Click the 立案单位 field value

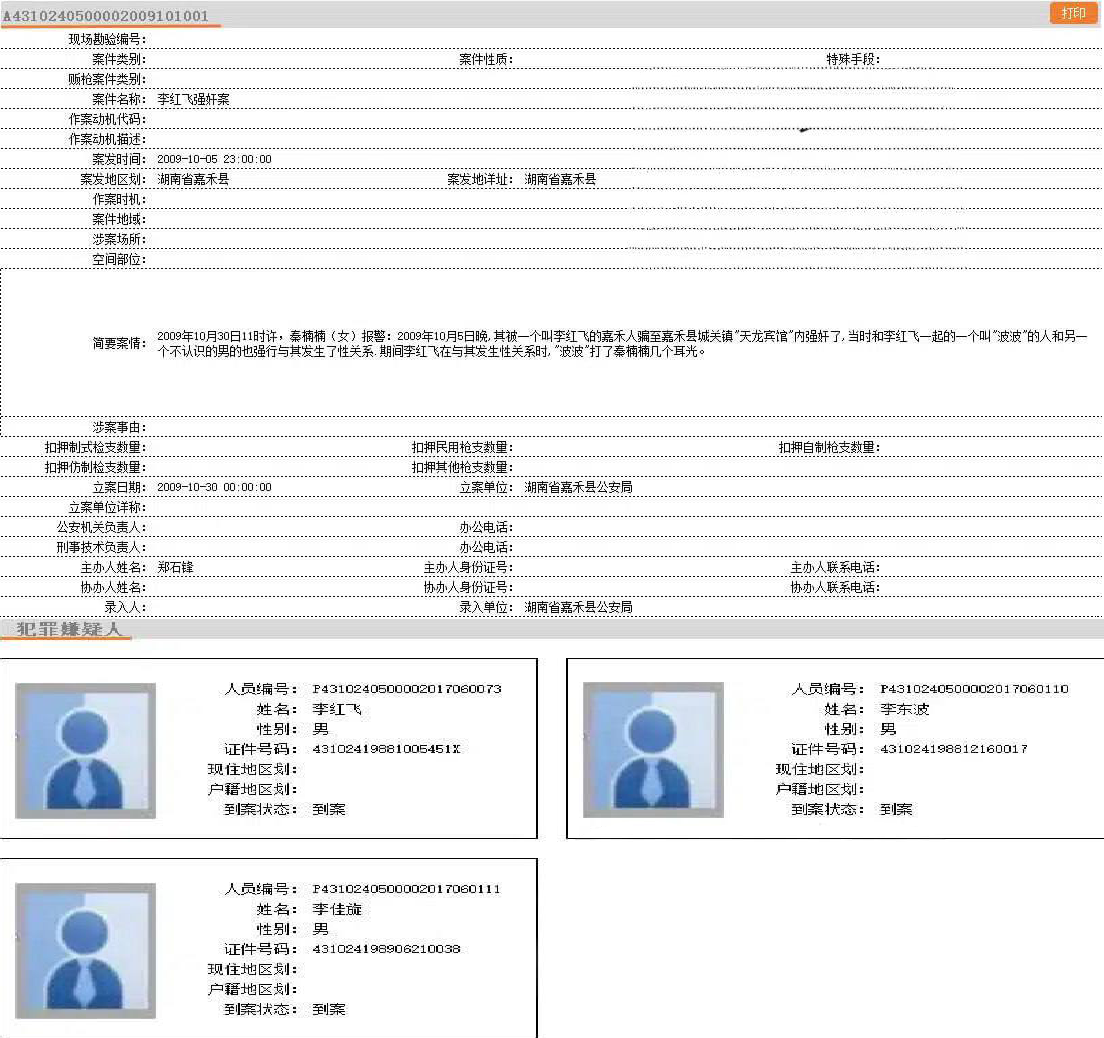click(x=578, y=488)
